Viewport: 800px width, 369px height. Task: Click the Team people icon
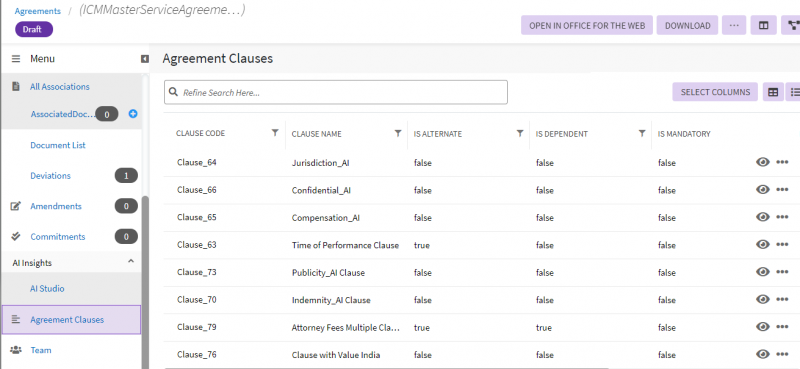16,350
